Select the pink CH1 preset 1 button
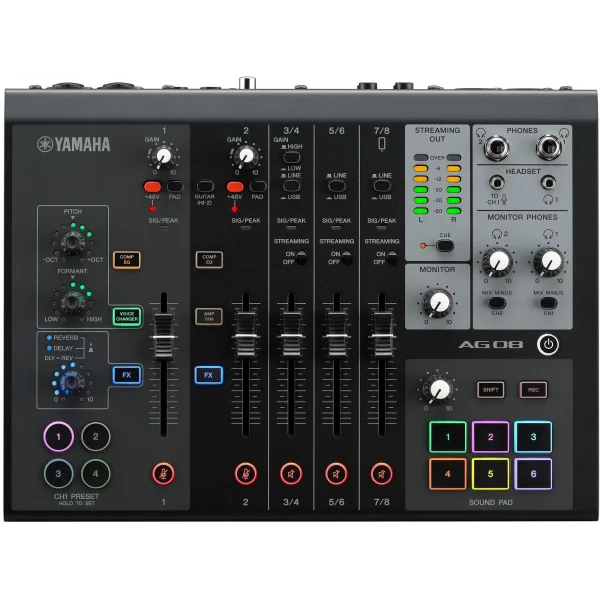This screenshot has width=600, height=600. pos(59,437)
